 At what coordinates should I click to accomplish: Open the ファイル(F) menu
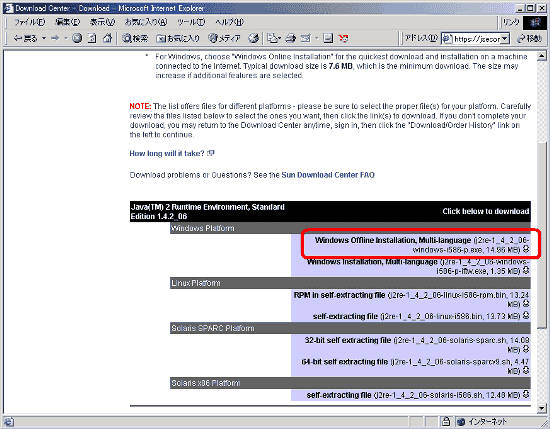(29, 22)
